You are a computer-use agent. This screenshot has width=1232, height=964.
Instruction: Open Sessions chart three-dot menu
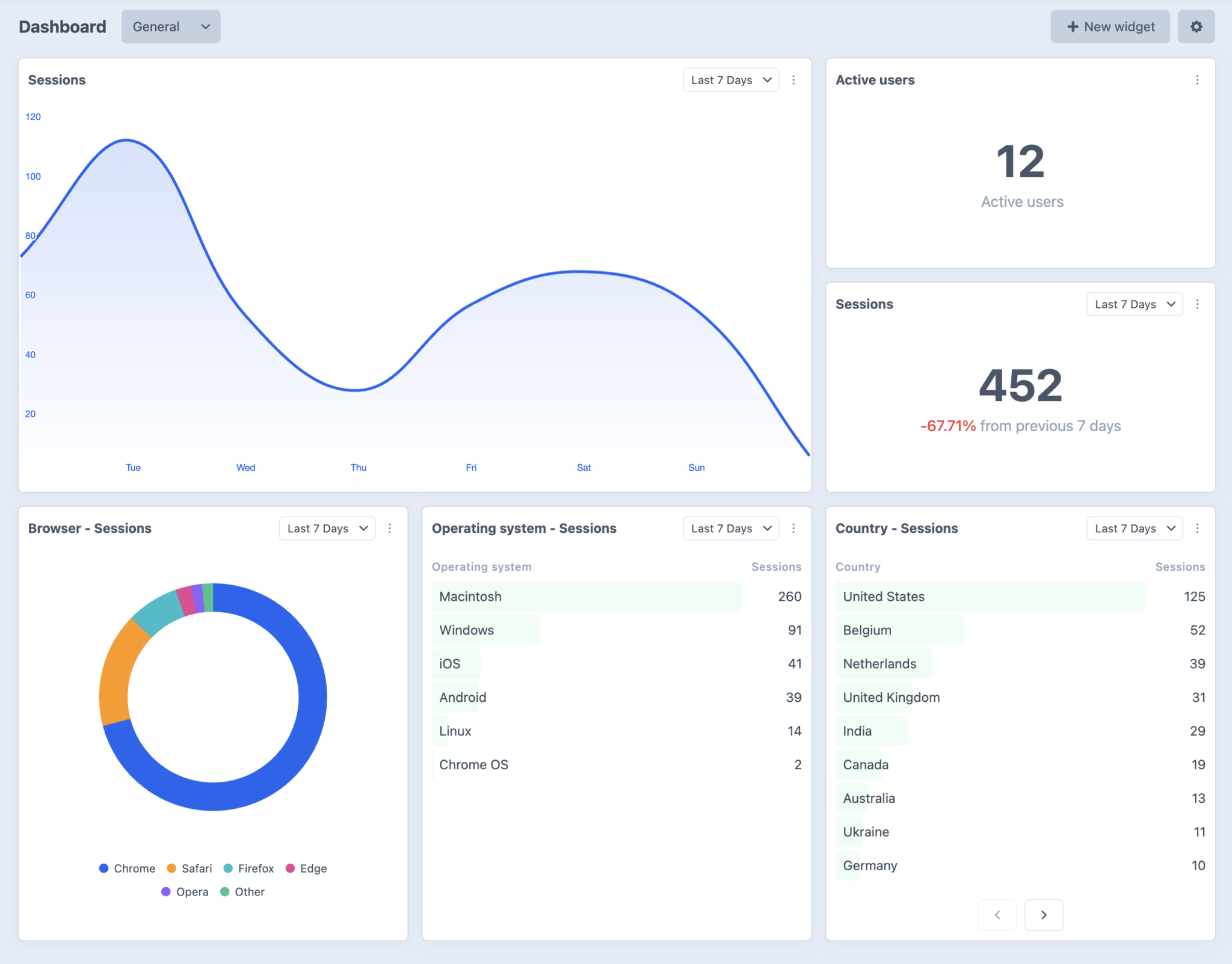click(793, 80)
